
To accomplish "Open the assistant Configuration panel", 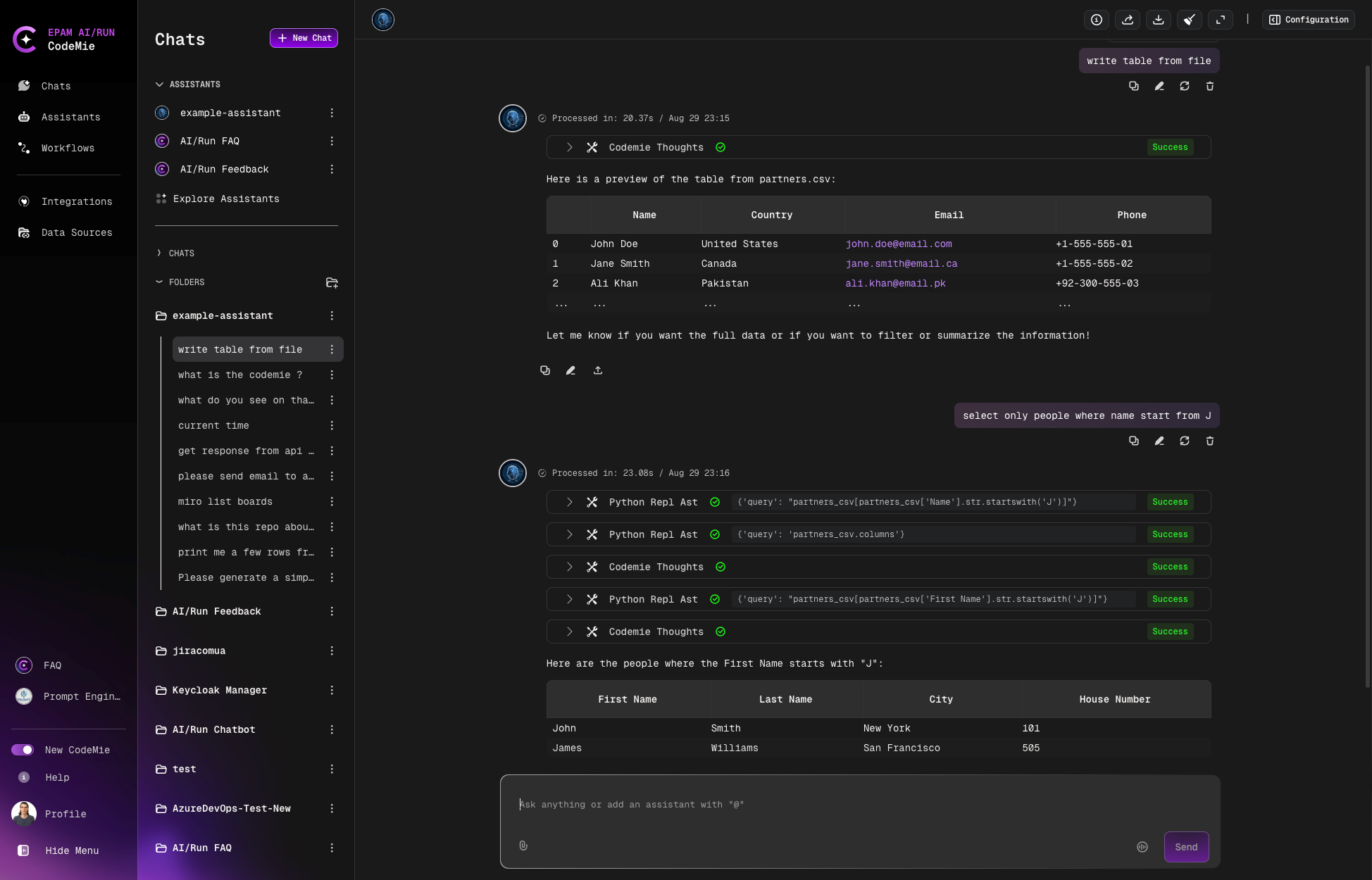I will [1308, 19].
